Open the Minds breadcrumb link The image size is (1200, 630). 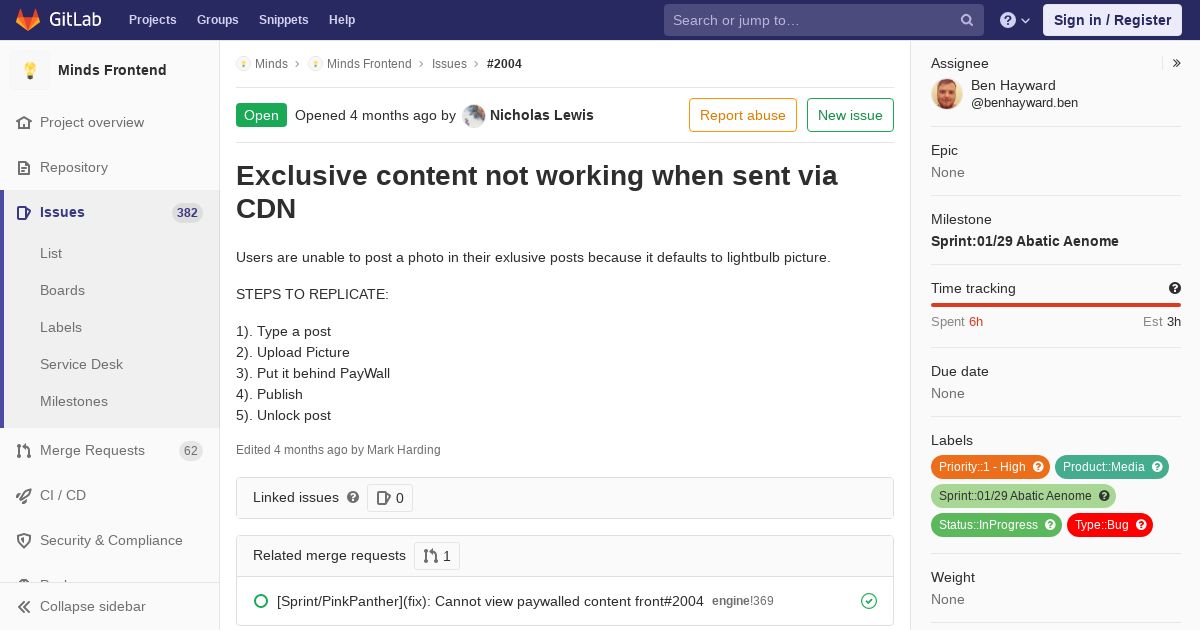(x=271, y=64)
